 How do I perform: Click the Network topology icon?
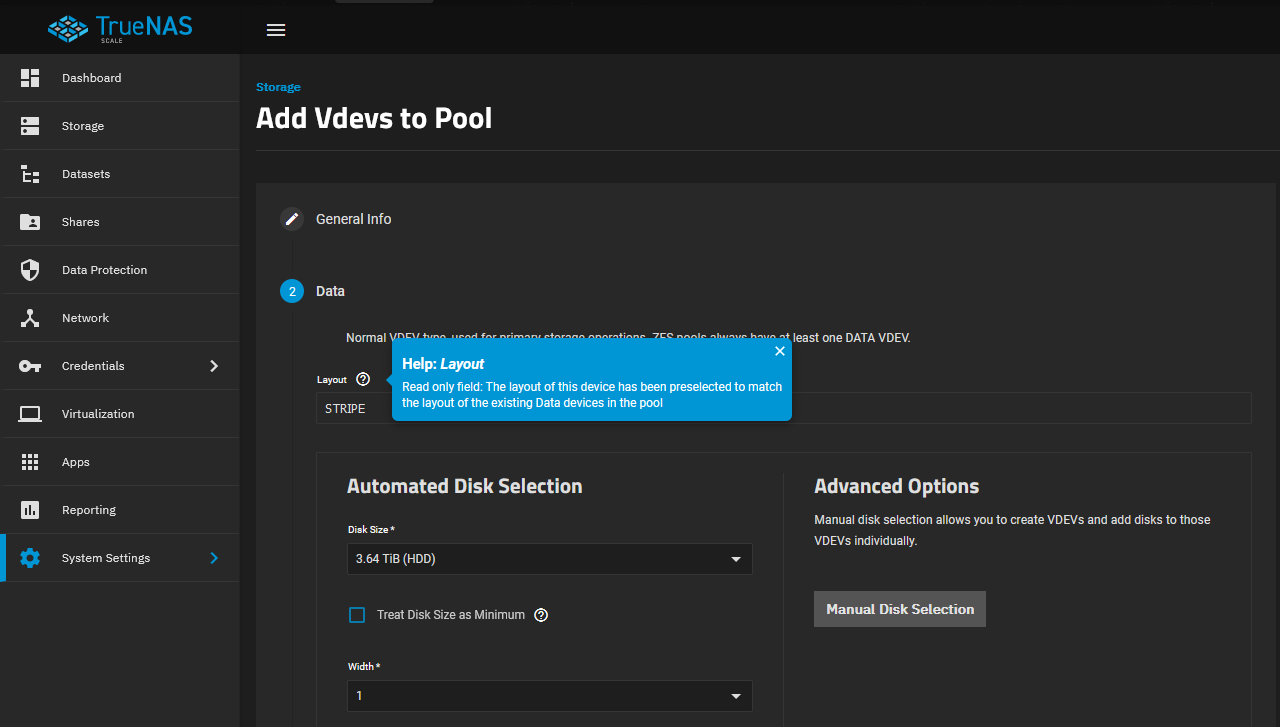tap(30, 318)
